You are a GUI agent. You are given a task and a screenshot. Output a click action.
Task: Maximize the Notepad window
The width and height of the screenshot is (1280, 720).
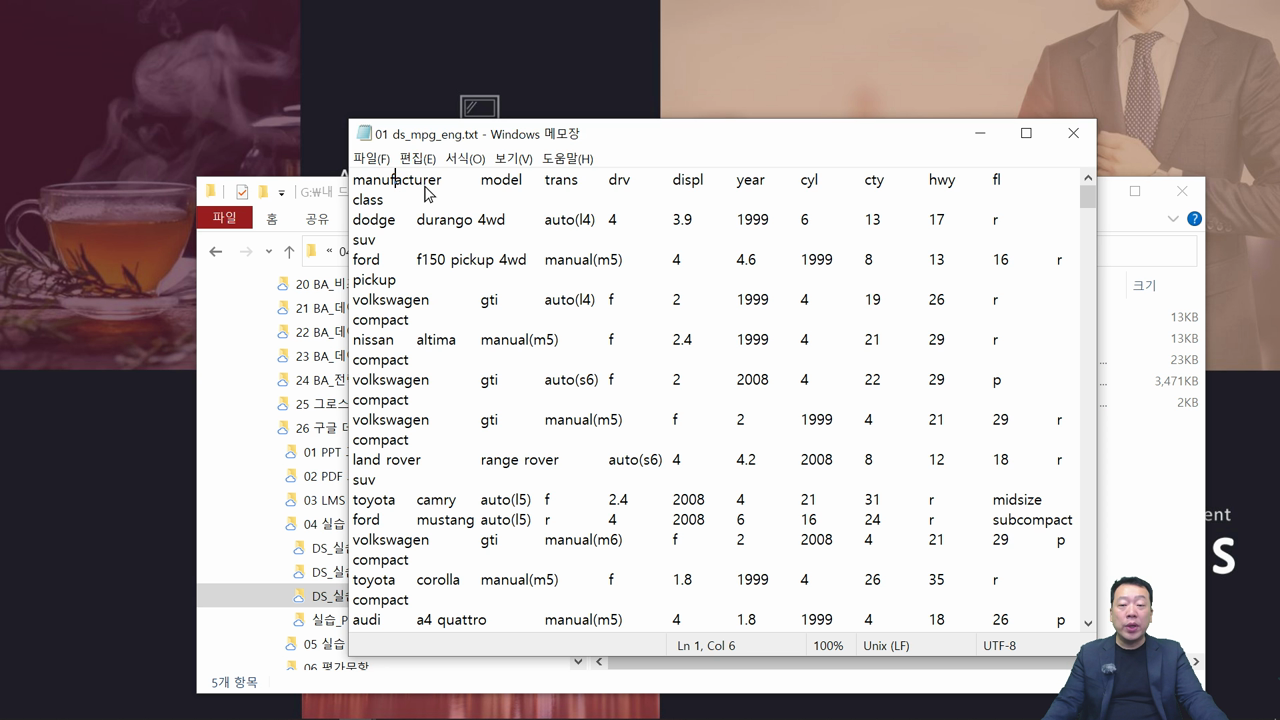(1026, 133)
